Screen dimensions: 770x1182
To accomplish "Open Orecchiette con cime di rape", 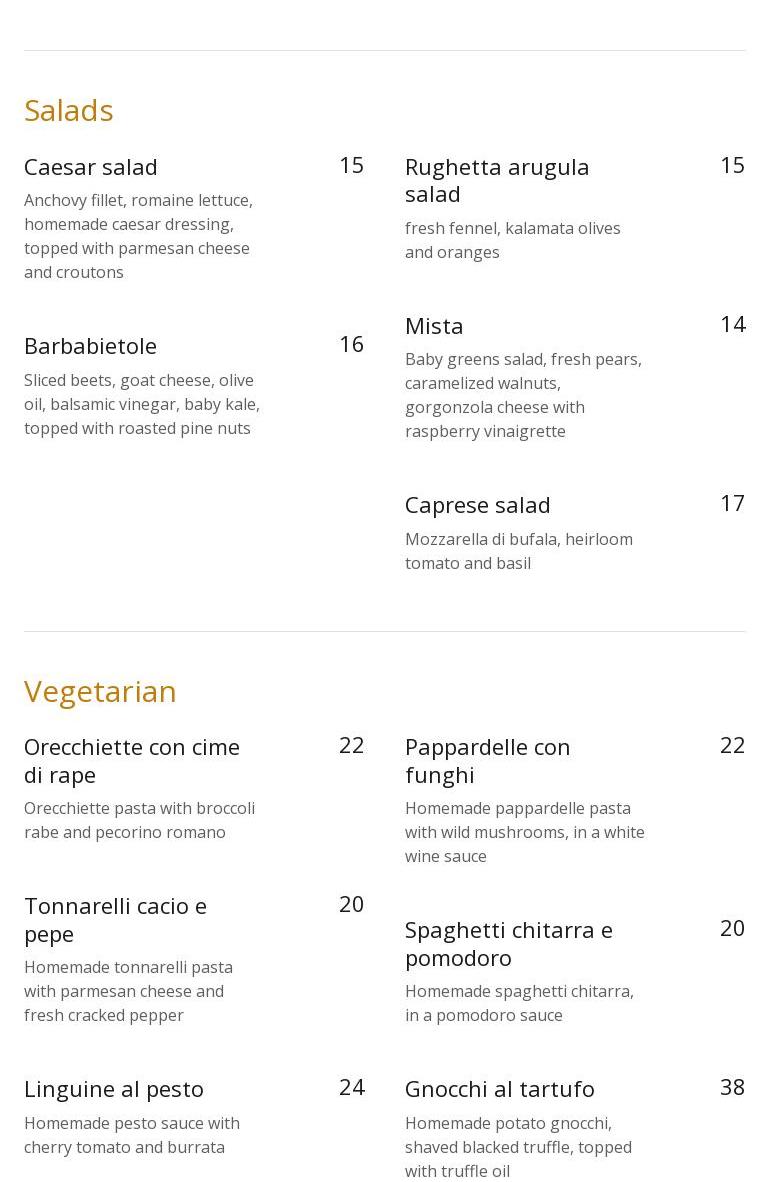I will click(131, 760).
